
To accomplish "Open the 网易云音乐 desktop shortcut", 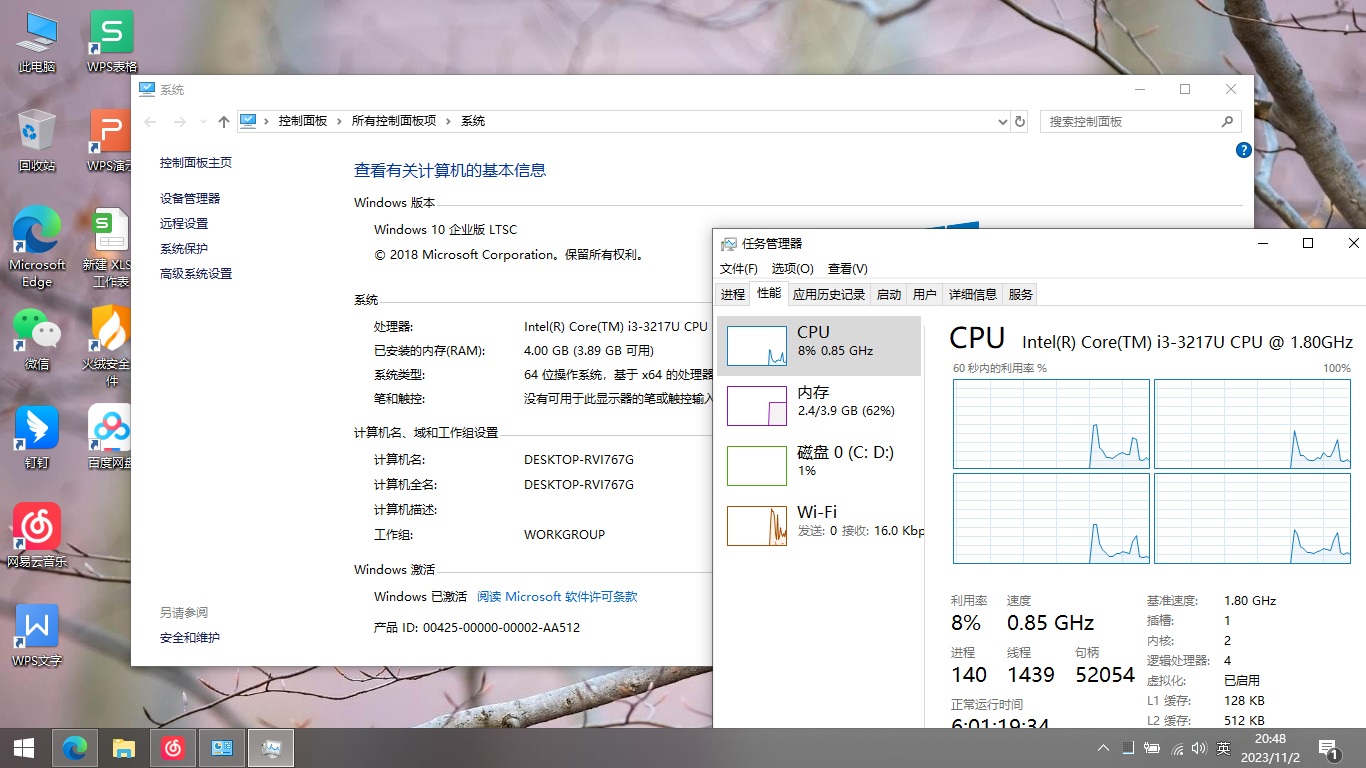I will coord(37,536).
